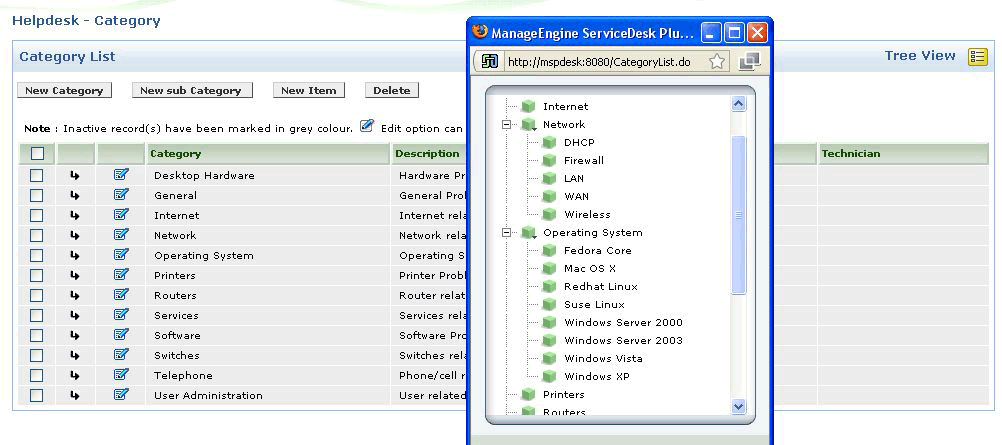
Task: Click edit icon for Printers row
Action: click(121, 275)
